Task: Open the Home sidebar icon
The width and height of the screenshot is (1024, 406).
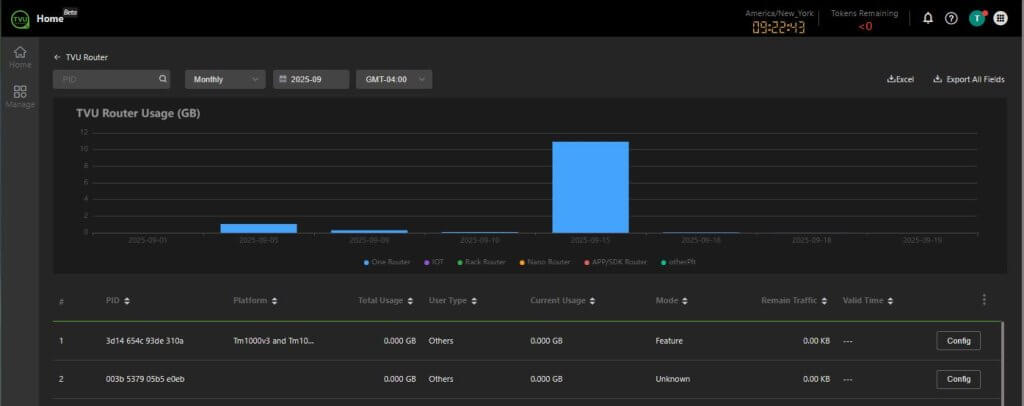Action: tap(20, 57)
